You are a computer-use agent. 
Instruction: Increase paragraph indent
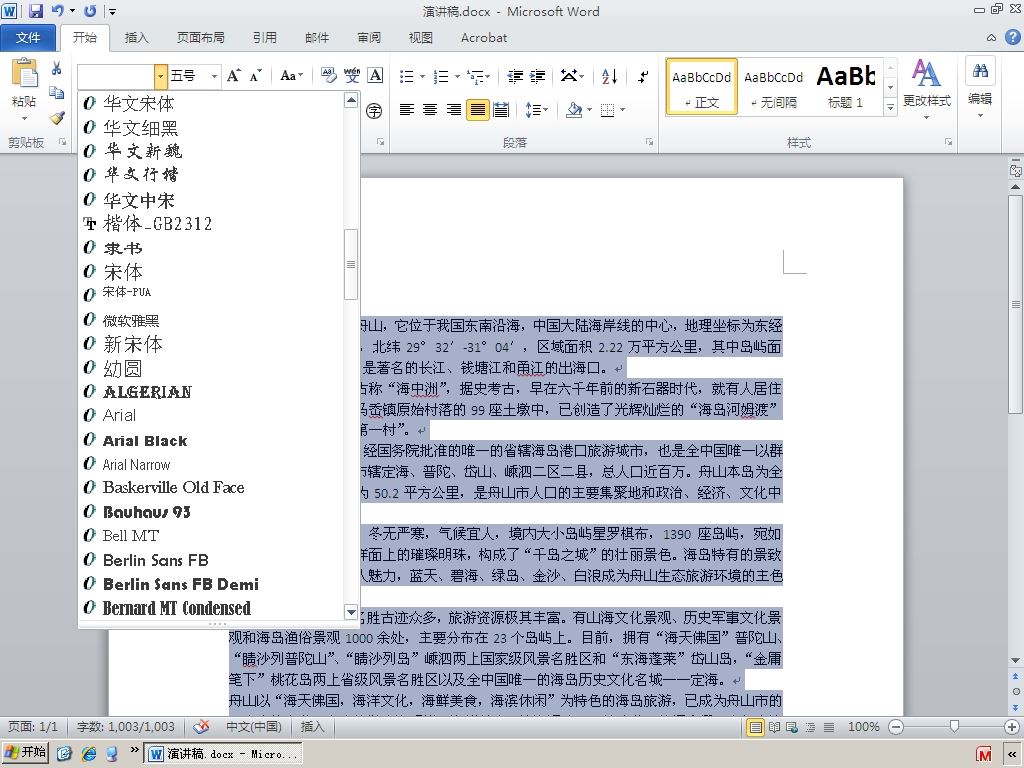(537, 76)
